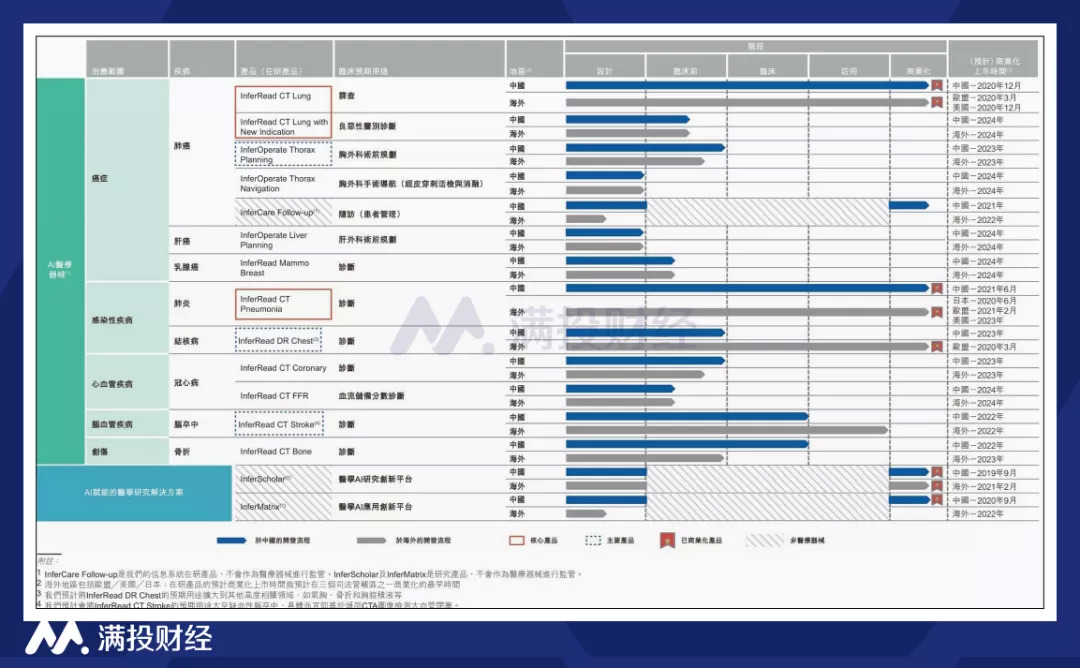The image size is (1080, 668).
Task: Click commercialized flag on InferMatrix 中國 row
Action: point(937,499)
